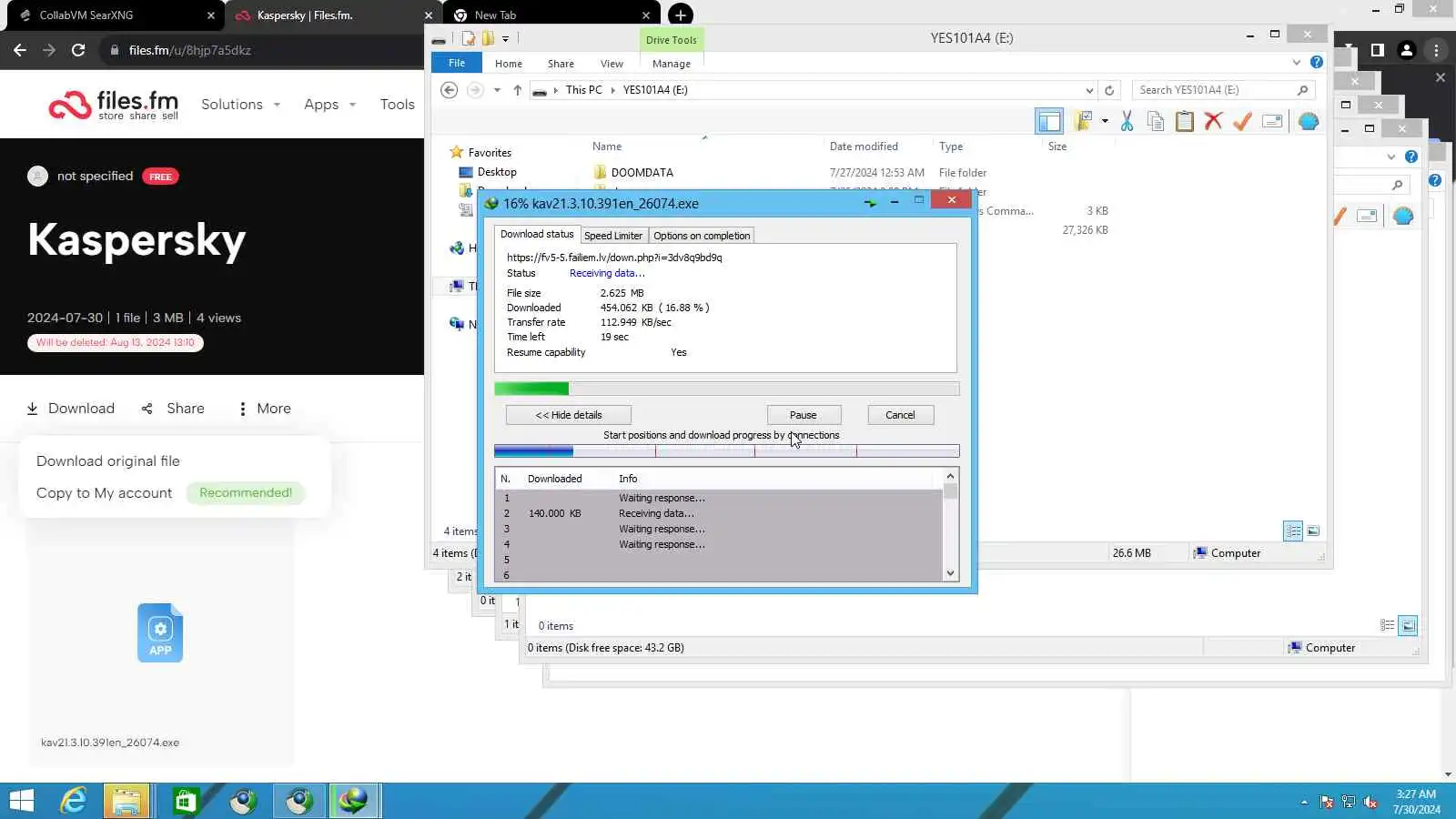This screenshot has width=1456, height=819.
Task: Expand the Apps menu on files.fm
Action: click(329, 105)
